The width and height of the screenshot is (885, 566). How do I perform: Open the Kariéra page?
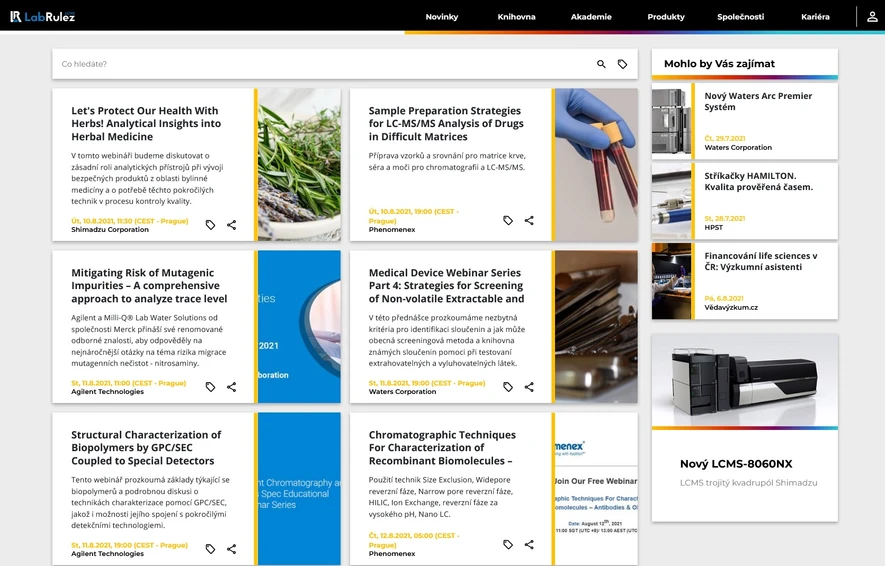coord(815,17)
